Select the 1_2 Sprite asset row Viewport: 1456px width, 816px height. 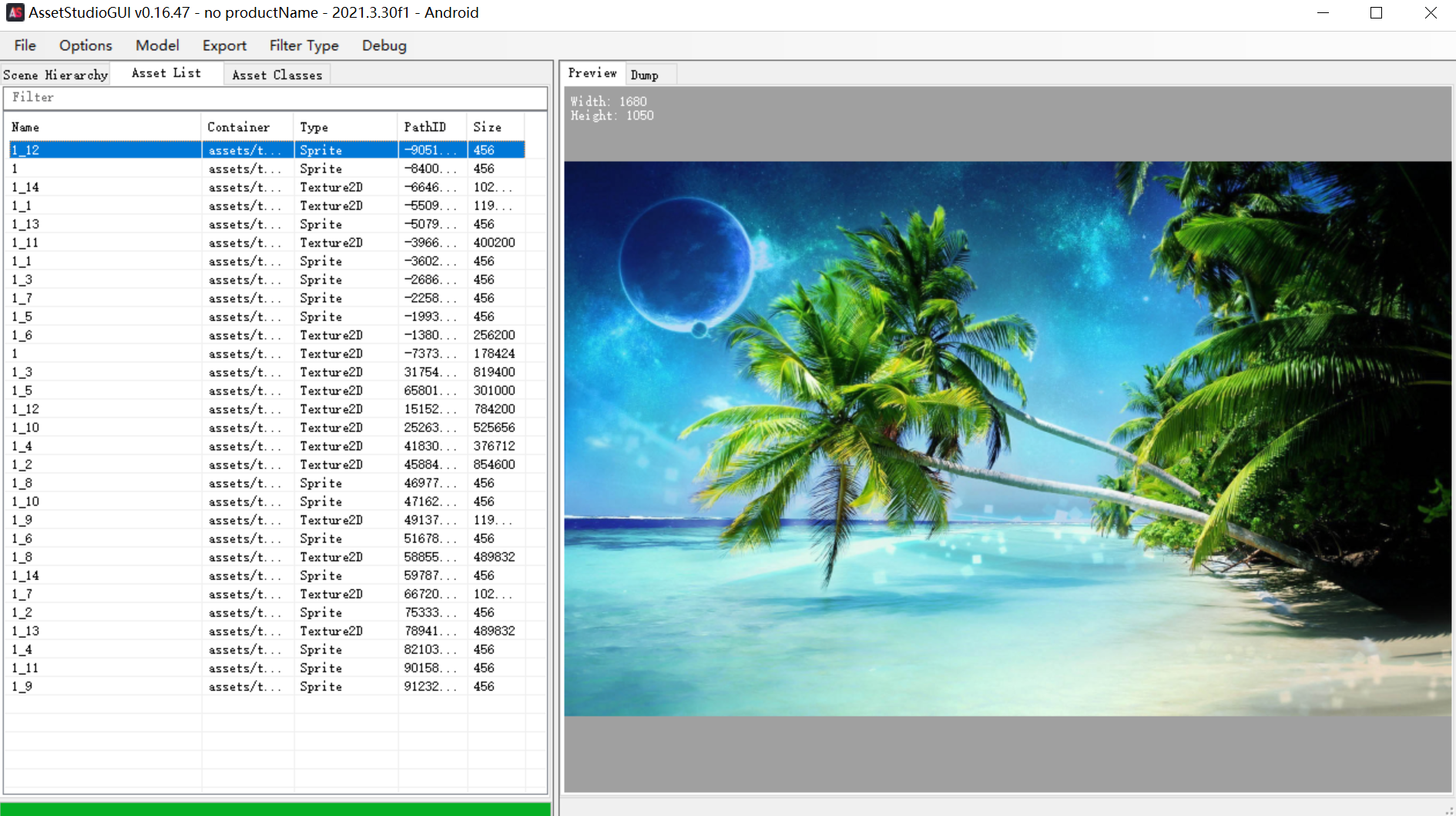(x=267, y=613)
